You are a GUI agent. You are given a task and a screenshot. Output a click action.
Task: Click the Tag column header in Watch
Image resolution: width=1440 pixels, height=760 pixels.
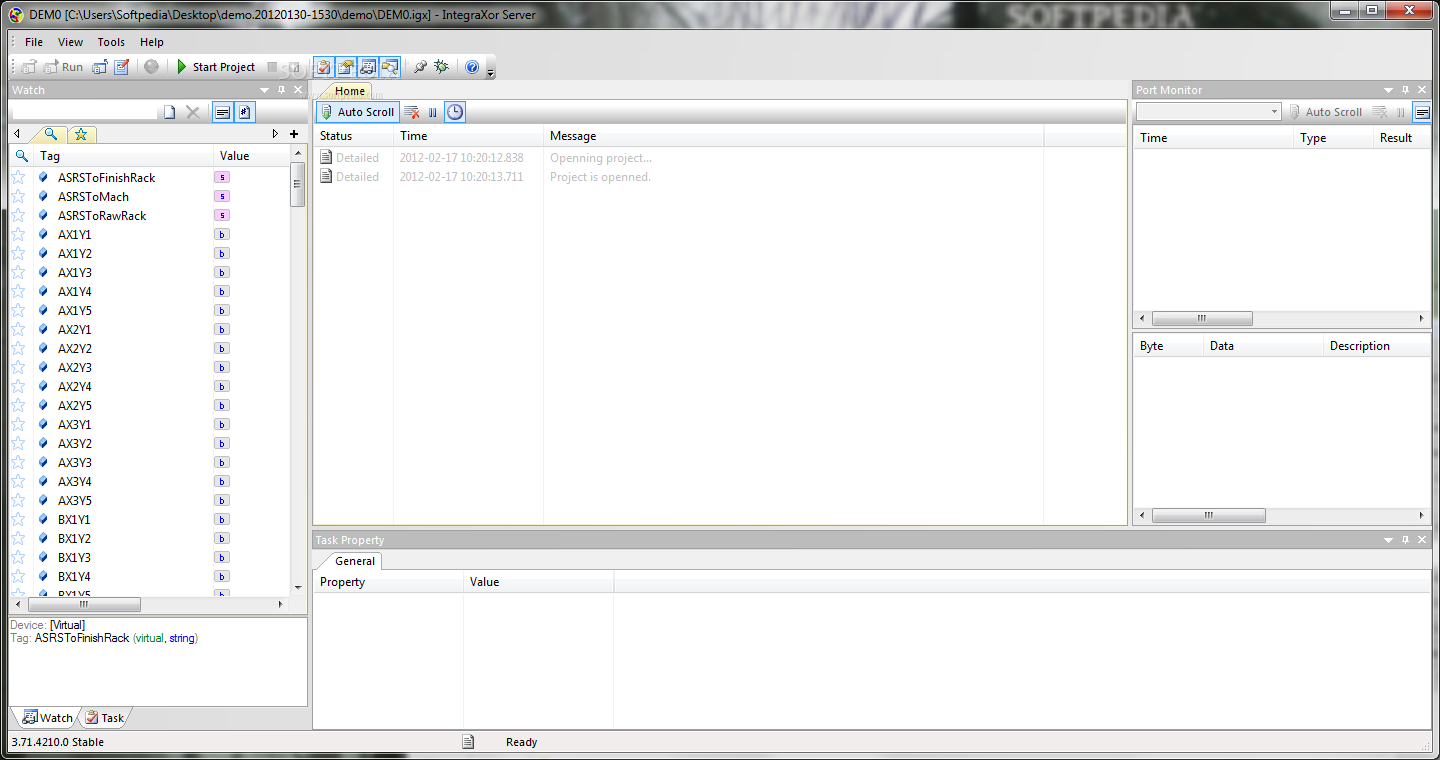click(124, 156)
